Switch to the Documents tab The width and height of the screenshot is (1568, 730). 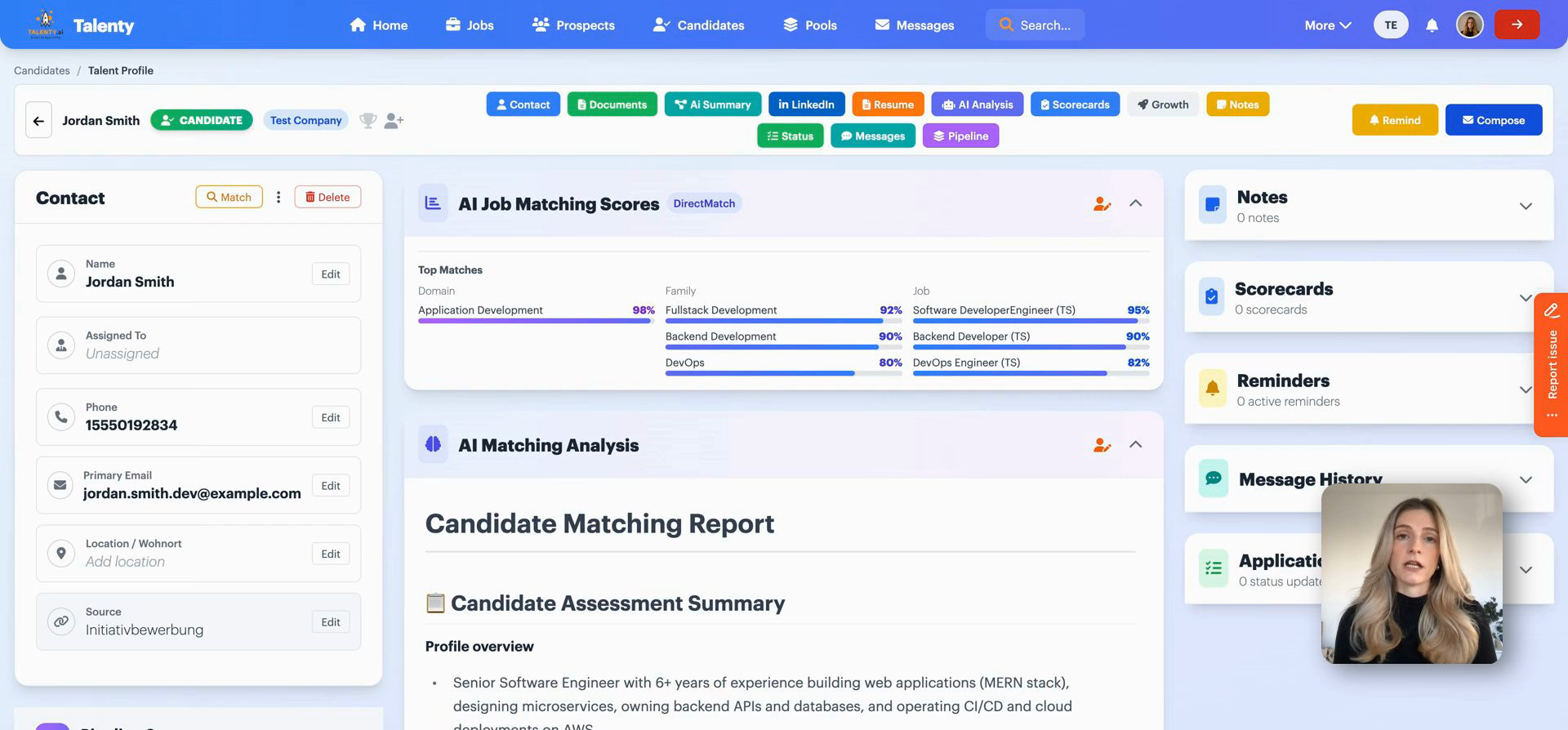tap(612, 105)
